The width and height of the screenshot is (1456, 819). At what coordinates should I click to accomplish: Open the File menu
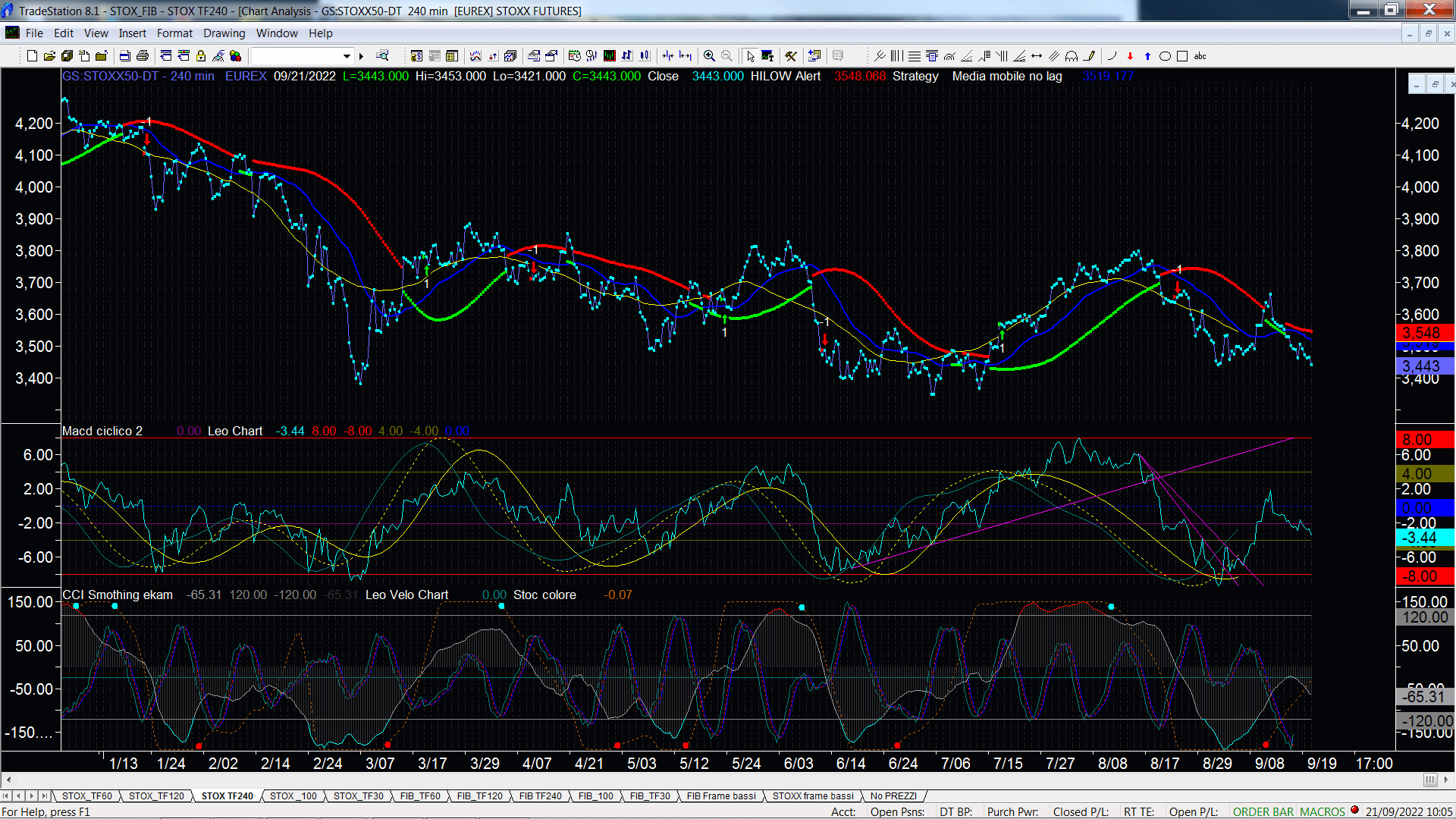(34, 33)
